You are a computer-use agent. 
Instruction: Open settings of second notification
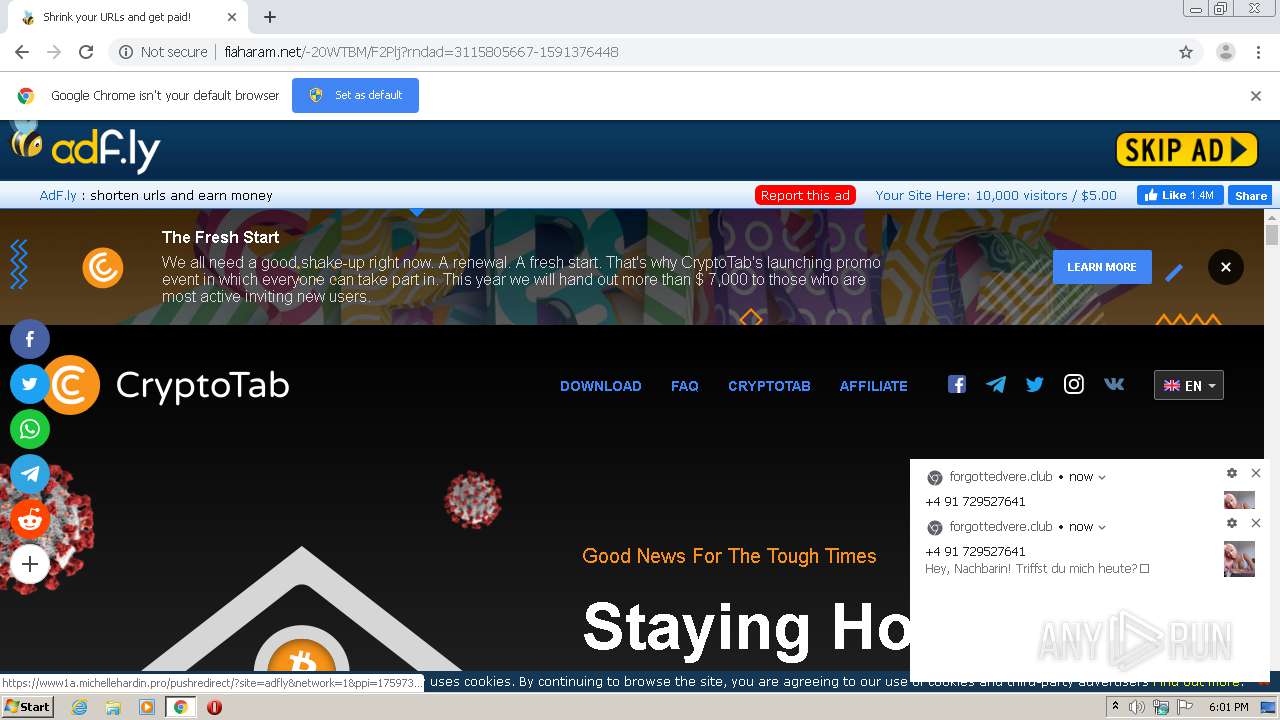(x=1232, y=523)
